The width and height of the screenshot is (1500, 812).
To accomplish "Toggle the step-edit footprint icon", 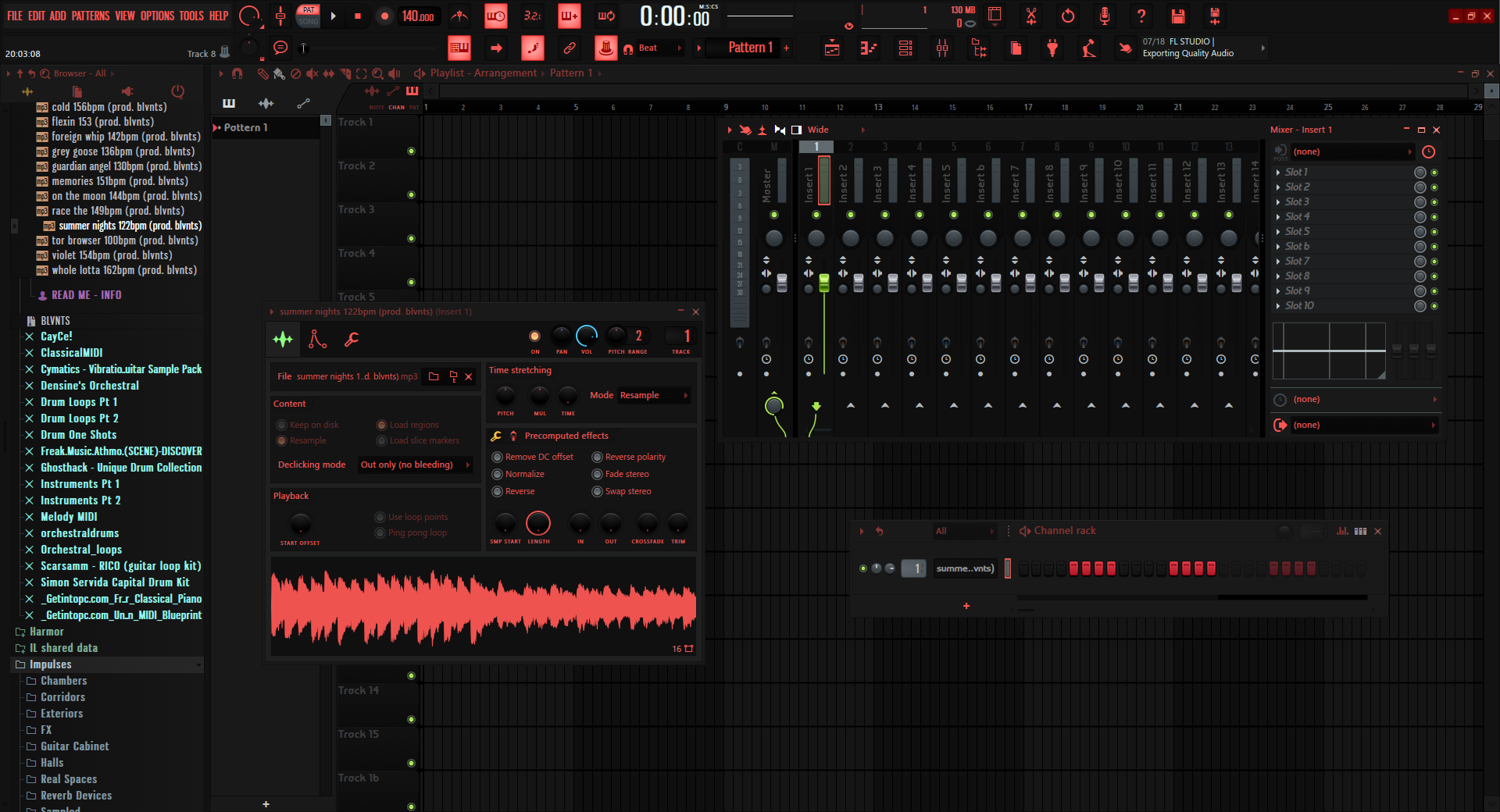I will (x=533, y=48).
